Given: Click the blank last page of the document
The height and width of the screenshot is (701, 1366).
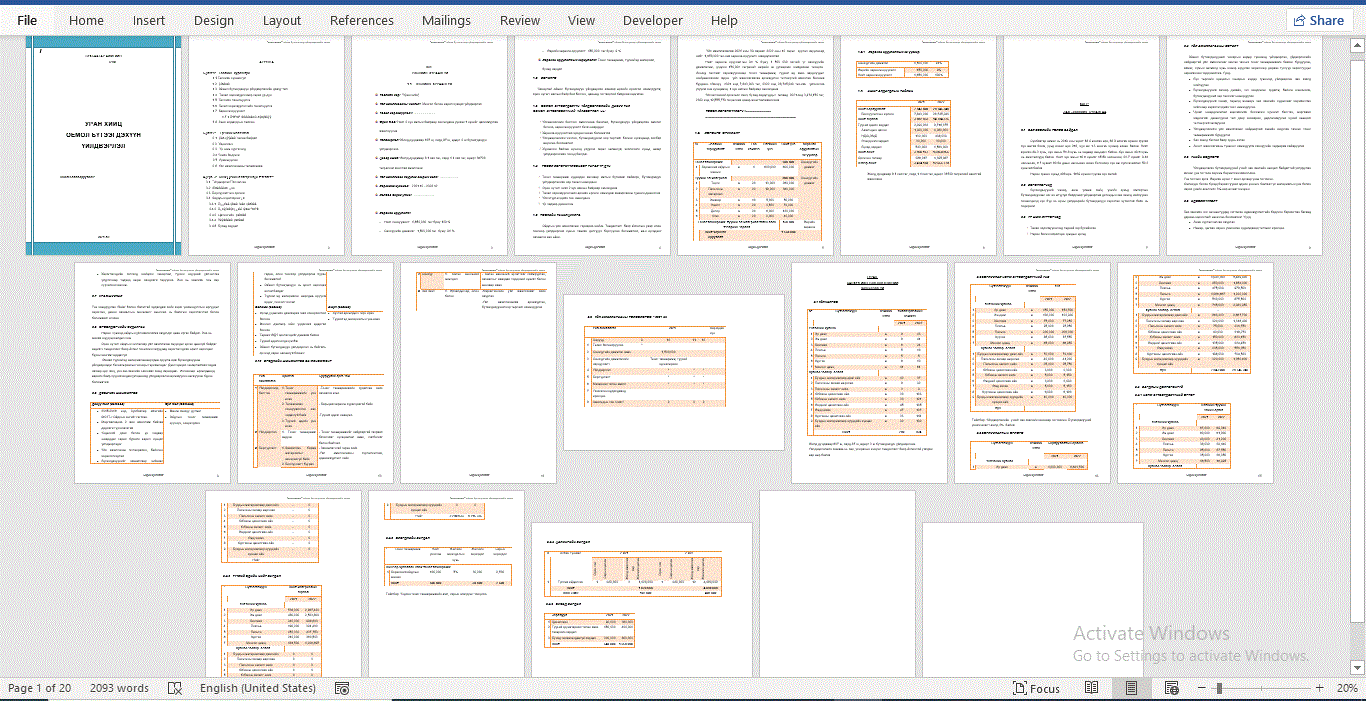Looking at the screenshot, I should tap(1033, 598).
